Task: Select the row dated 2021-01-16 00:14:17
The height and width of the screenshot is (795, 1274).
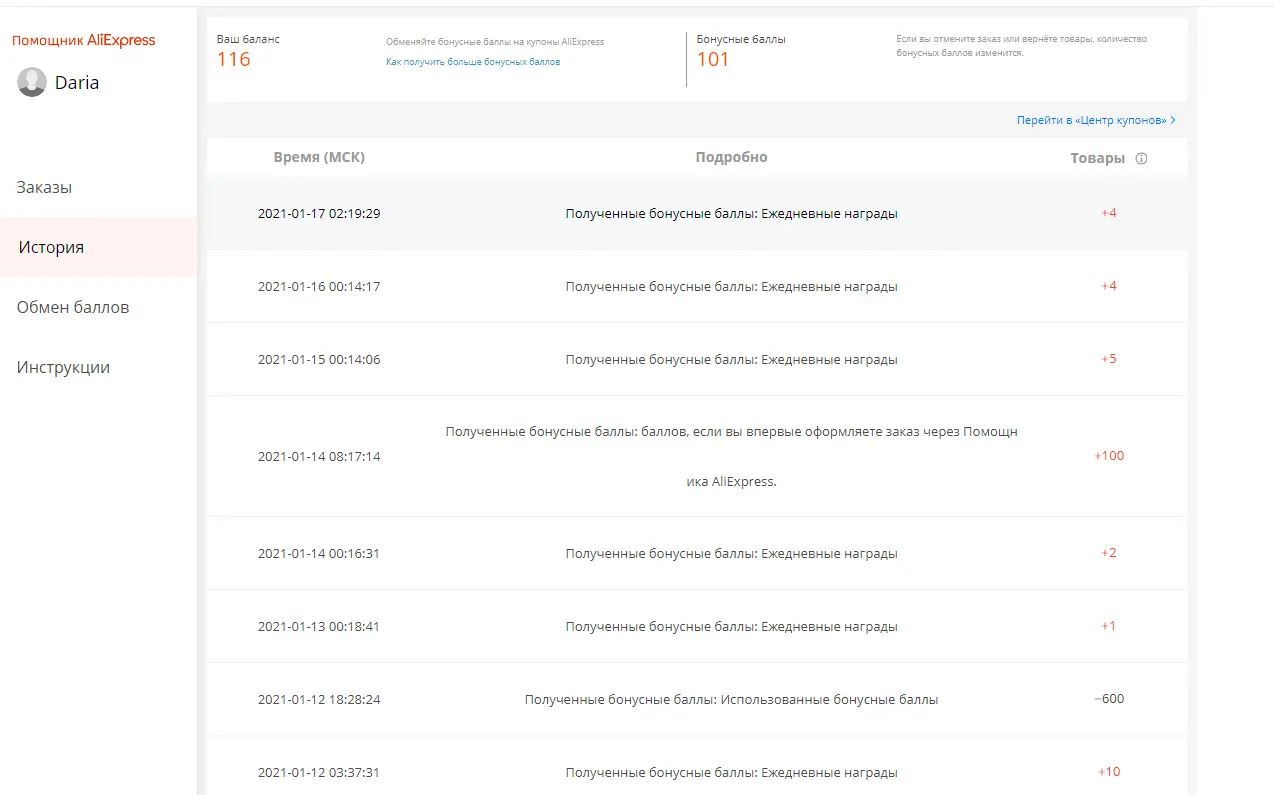Action: (697, 286)
